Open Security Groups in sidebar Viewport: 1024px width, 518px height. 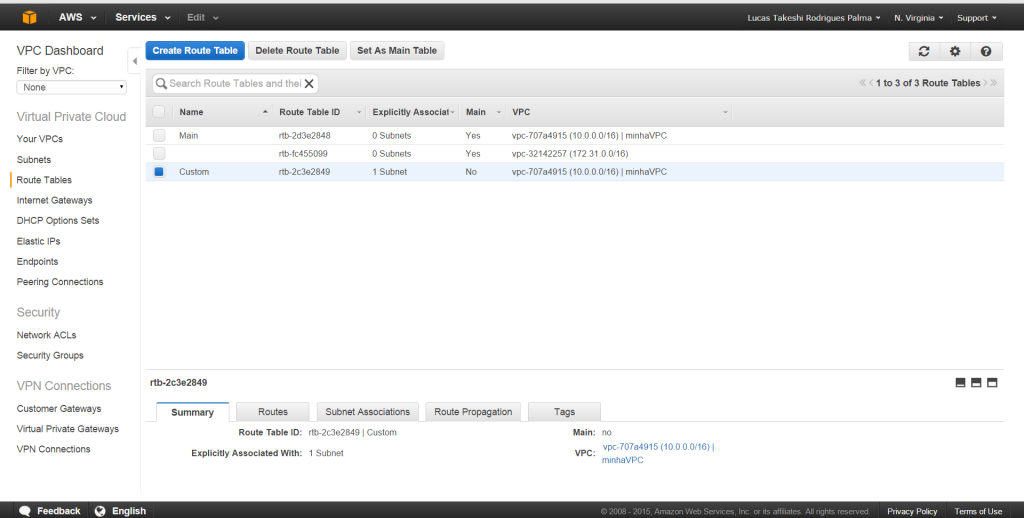(x=50, y=355)
